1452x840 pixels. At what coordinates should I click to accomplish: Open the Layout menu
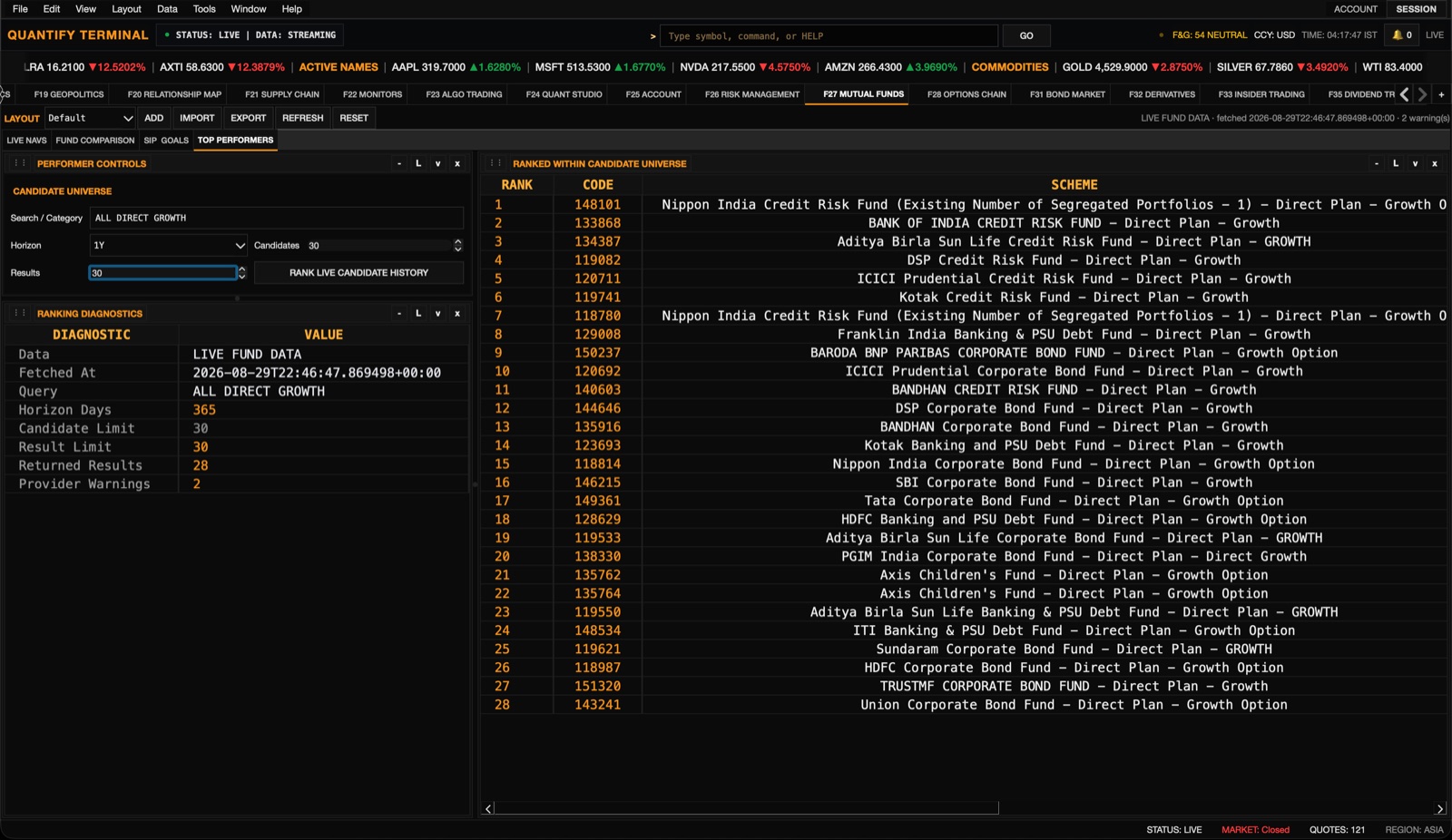click(x=126, y=9)
